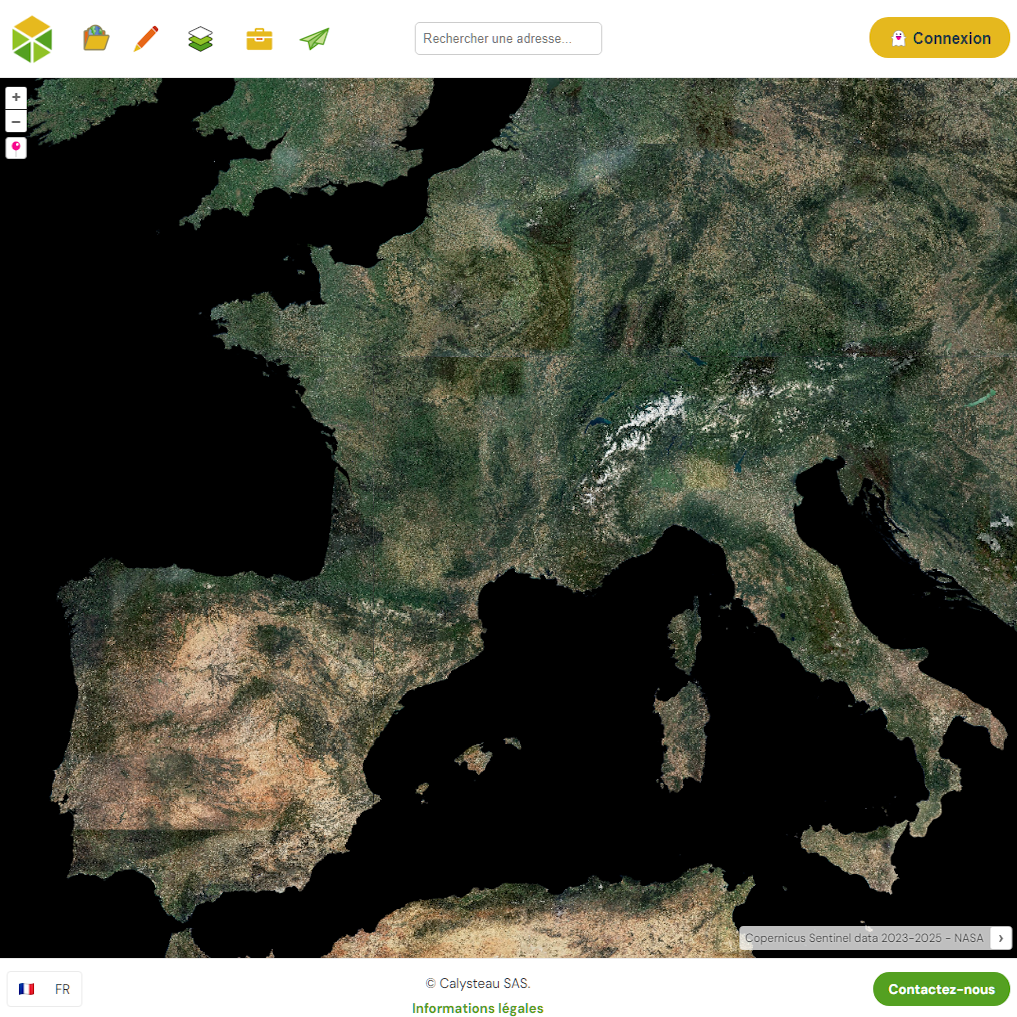
Task: Click the © Calysteau SAS. text
Action: click(478, 983)
